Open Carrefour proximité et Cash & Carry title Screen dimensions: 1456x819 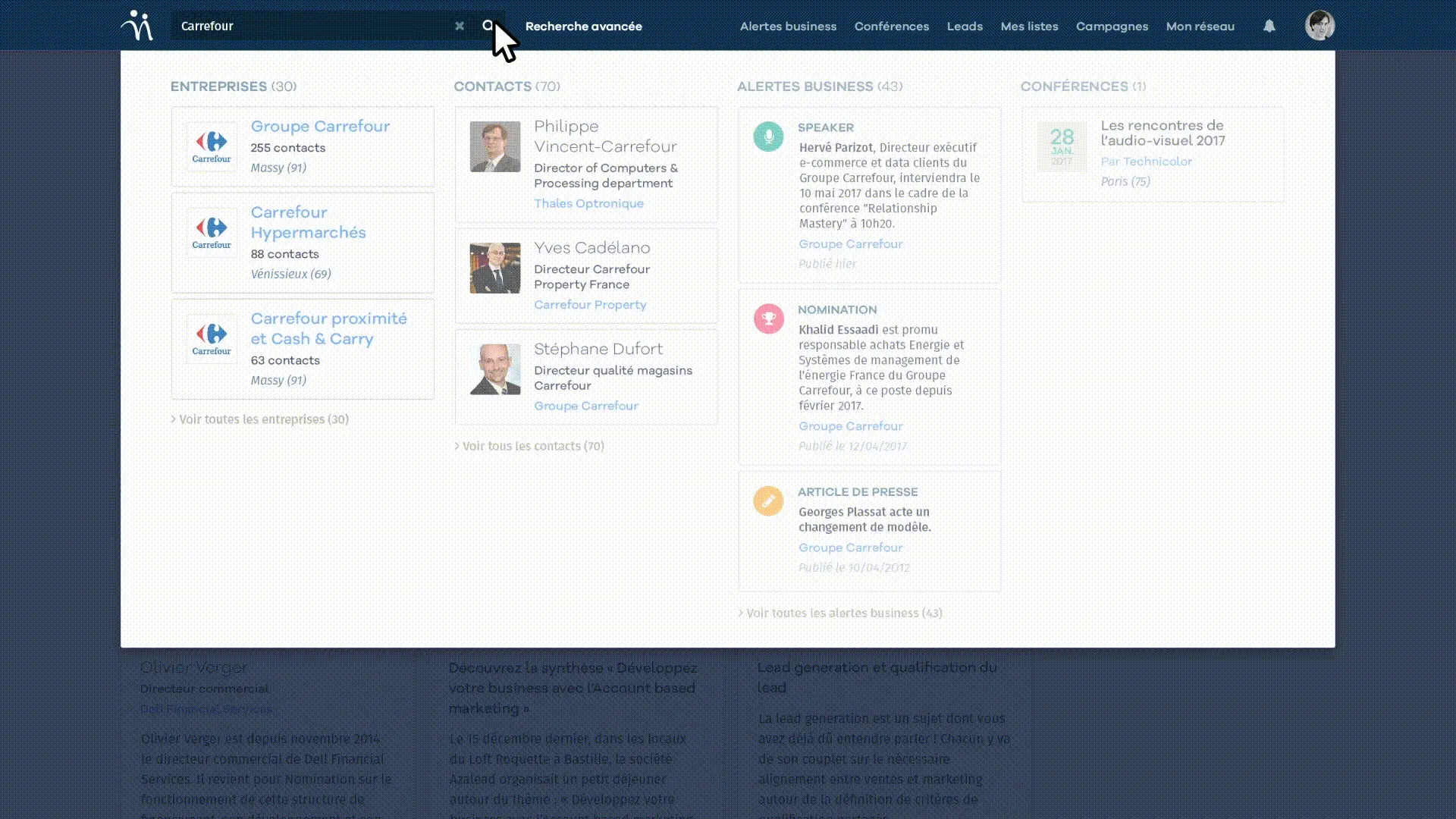(x=328, y=328)
